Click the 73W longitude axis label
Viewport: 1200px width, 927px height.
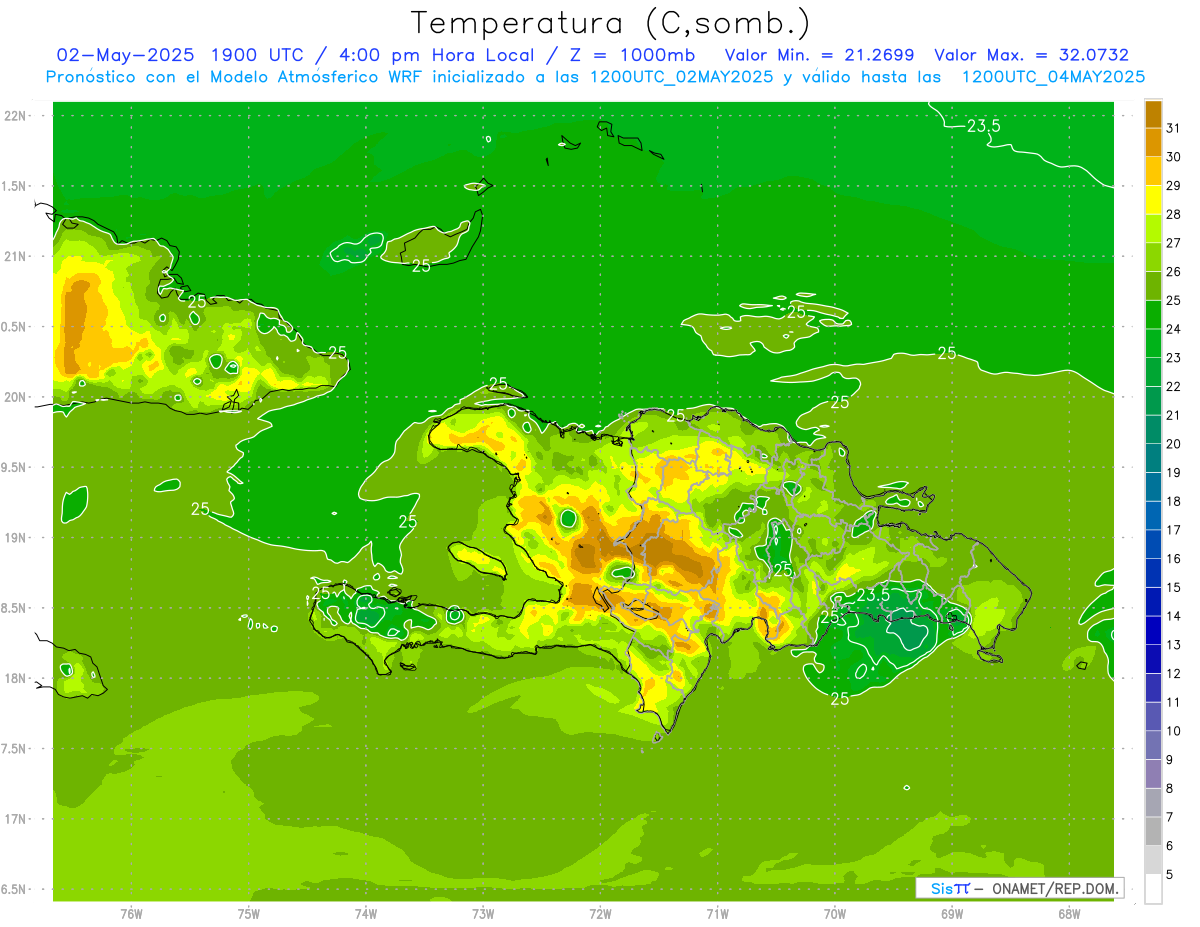[x=483, y=914]
